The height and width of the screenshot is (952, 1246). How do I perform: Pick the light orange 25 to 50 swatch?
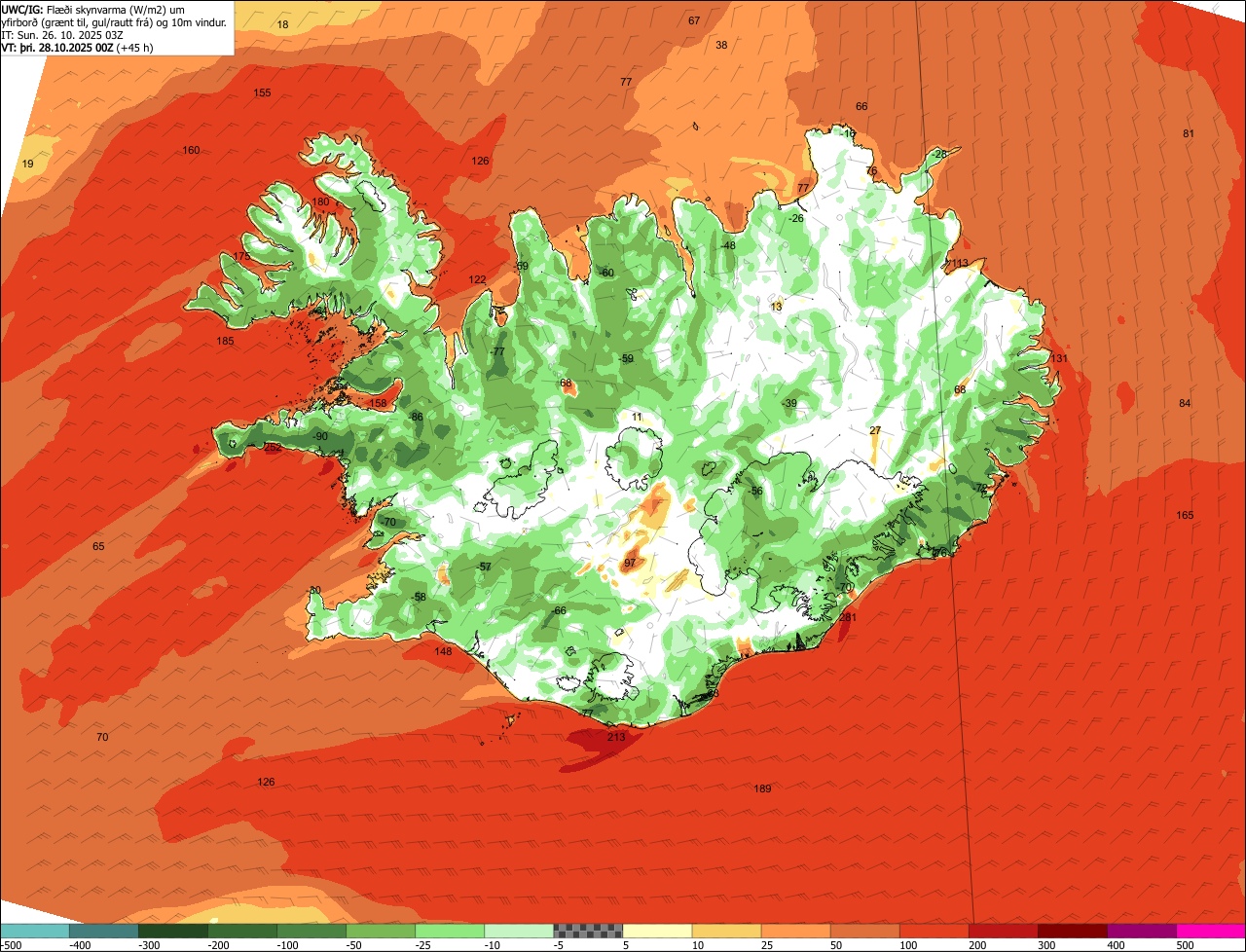(x=795, y=931)
